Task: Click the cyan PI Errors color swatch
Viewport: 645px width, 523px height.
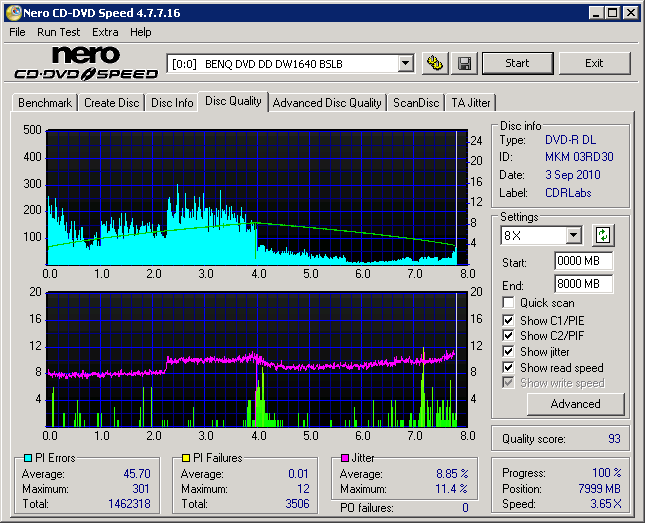Action: coord(26,459)
